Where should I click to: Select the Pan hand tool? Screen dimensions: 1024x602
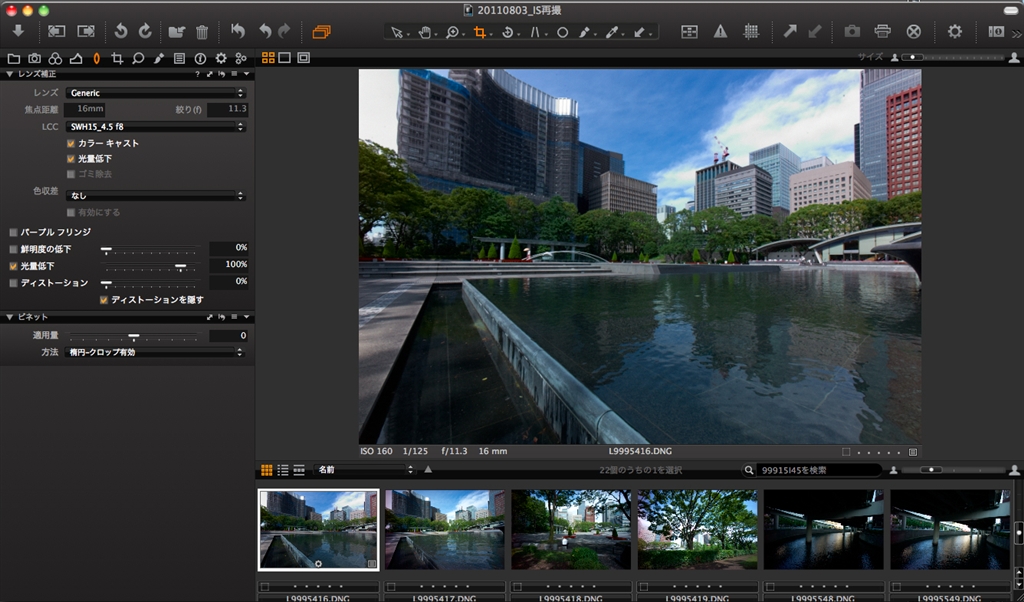click(x=425, y=32)
